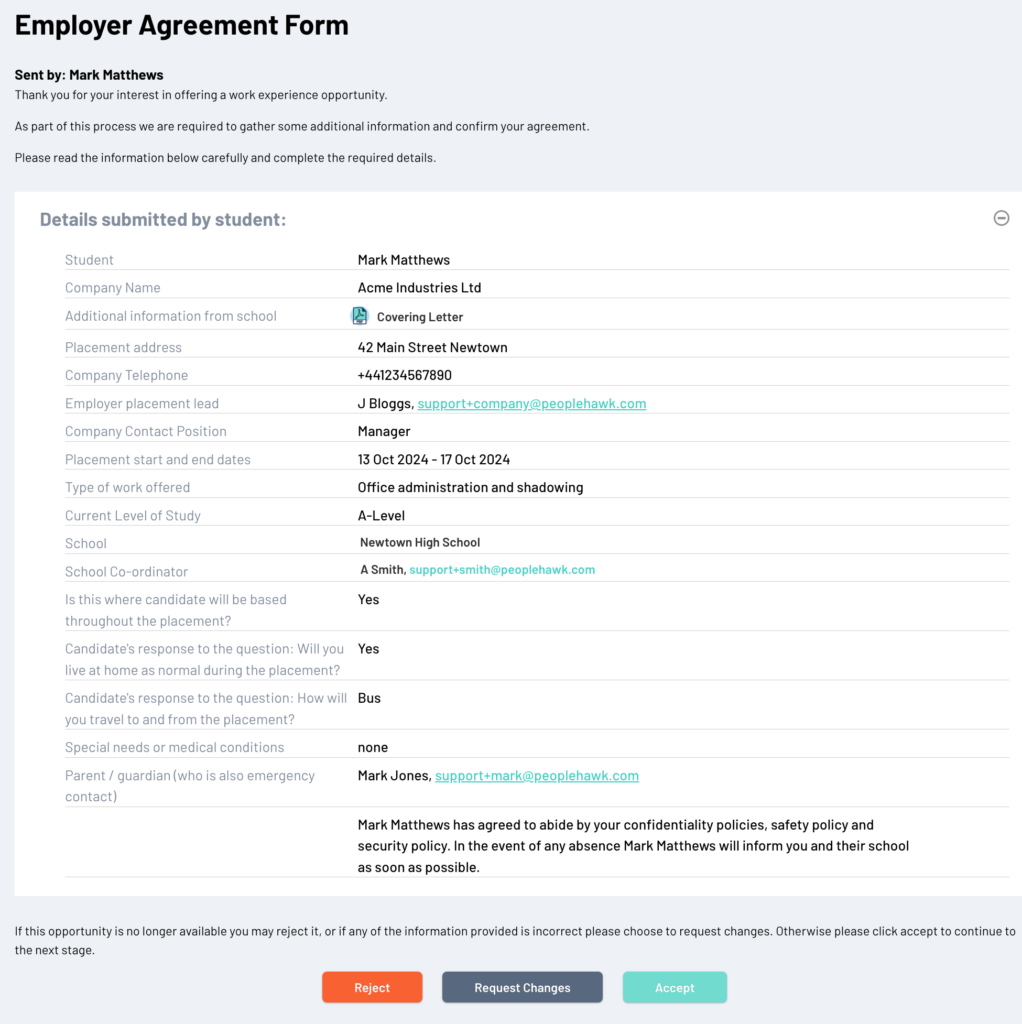
Task: Click the placement dates 13 Oct 2024 - 17 Oct 2024
Action: coord(434,460)
